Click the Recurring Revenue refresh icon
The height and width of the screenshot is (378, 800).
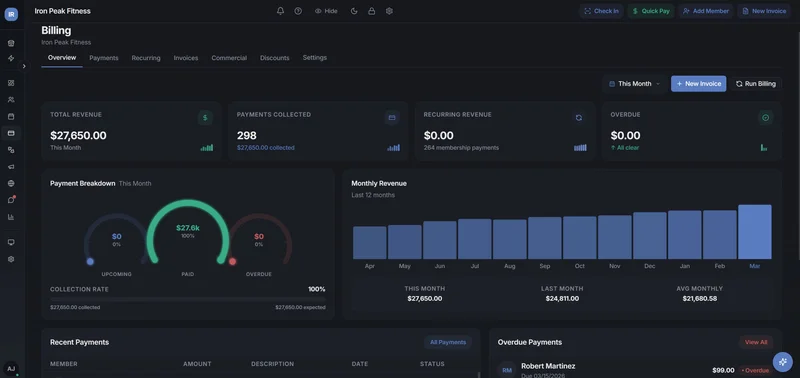pos(579,118)
